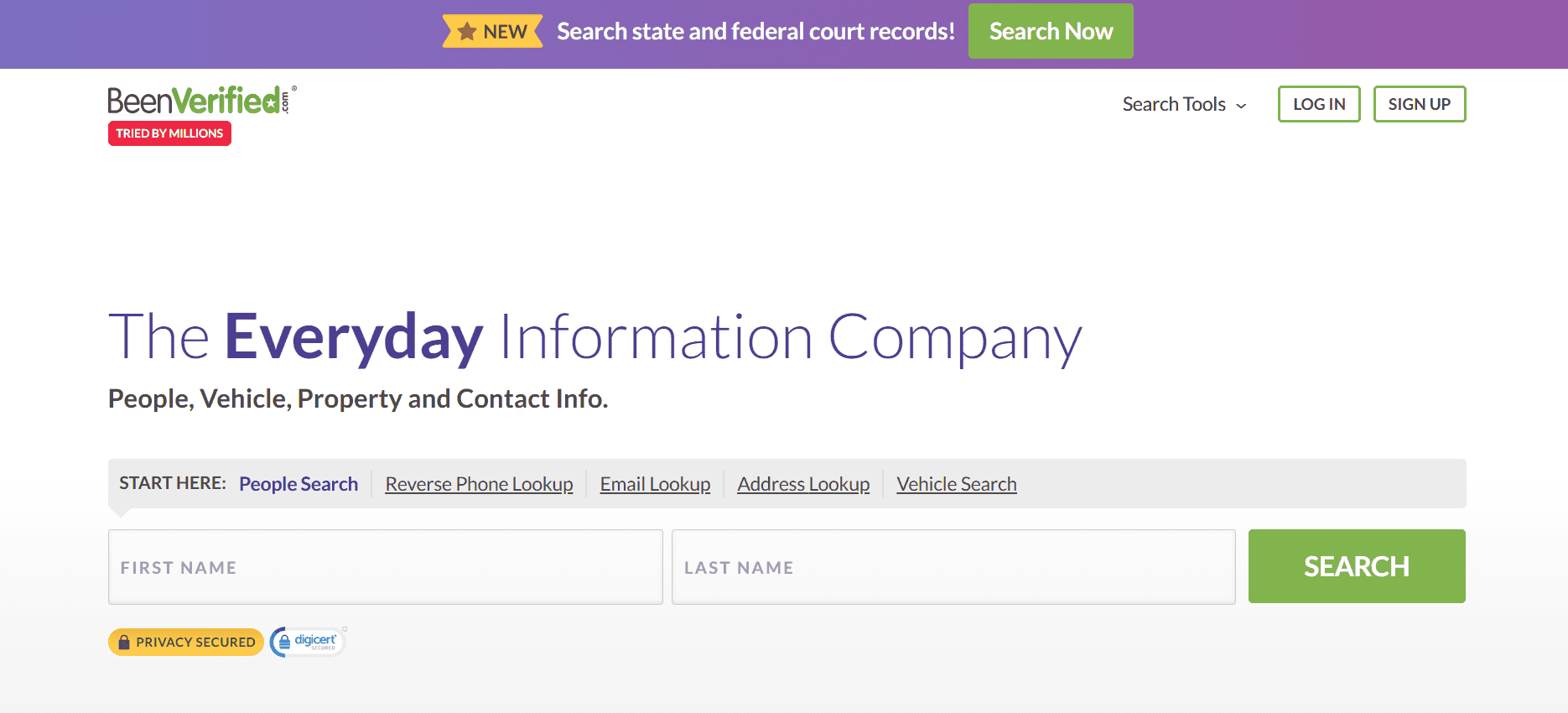Click the chevron arrow beside Search Tools
1568x713 pixels.
[x=1242, y=106]
